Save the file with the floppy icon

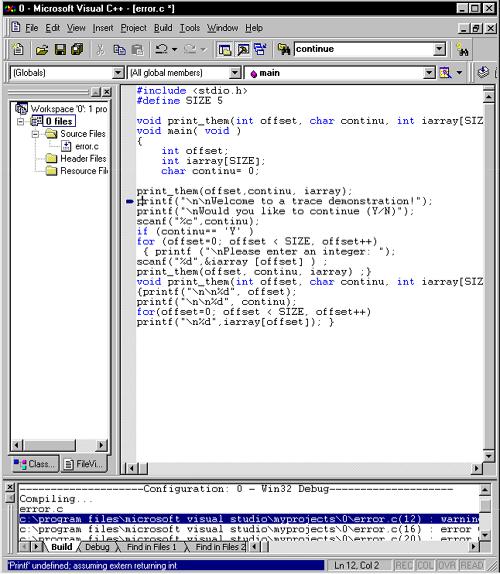[60, 49]
